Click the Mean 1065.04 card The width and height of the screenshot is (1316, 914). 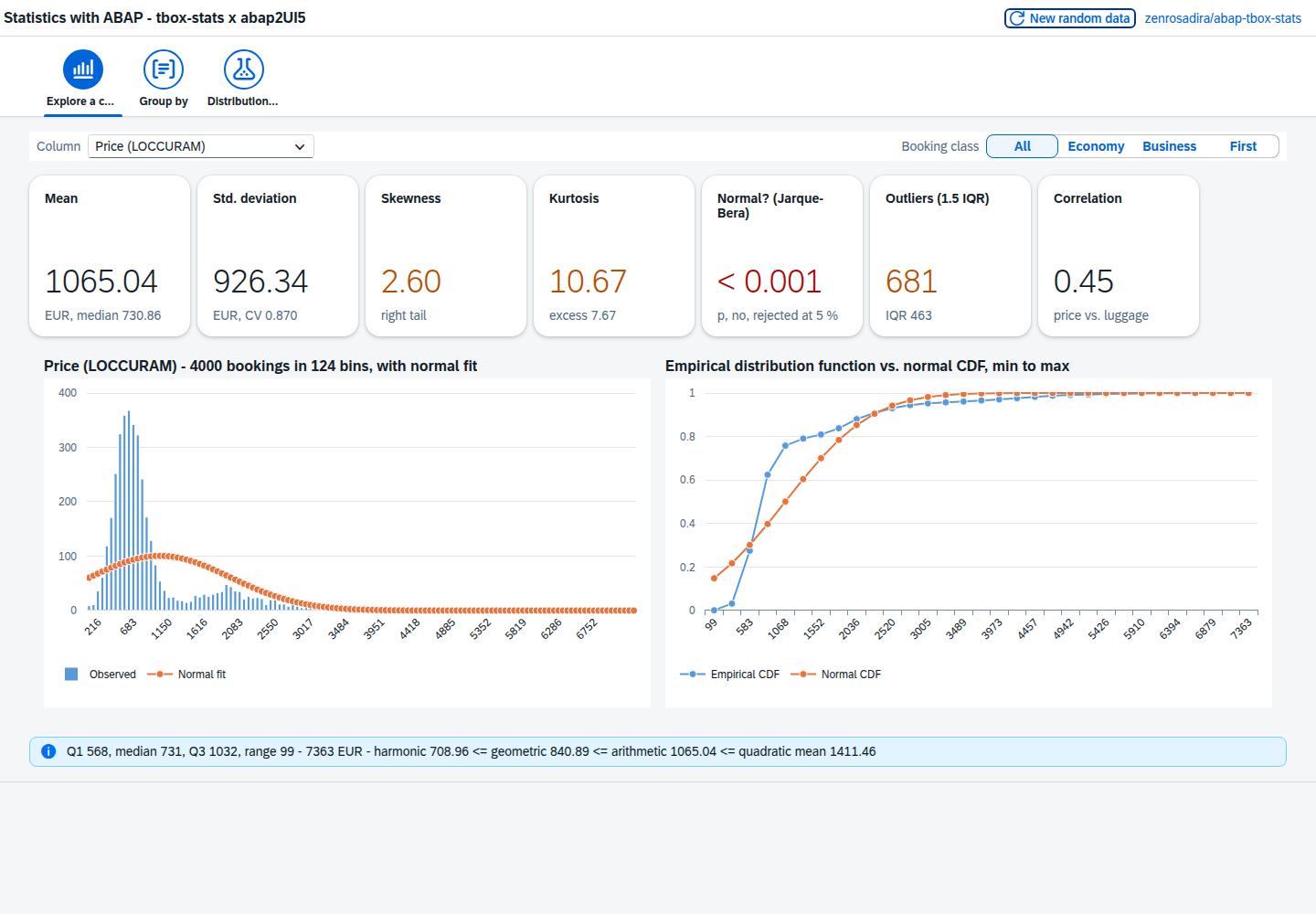point(110,256)
